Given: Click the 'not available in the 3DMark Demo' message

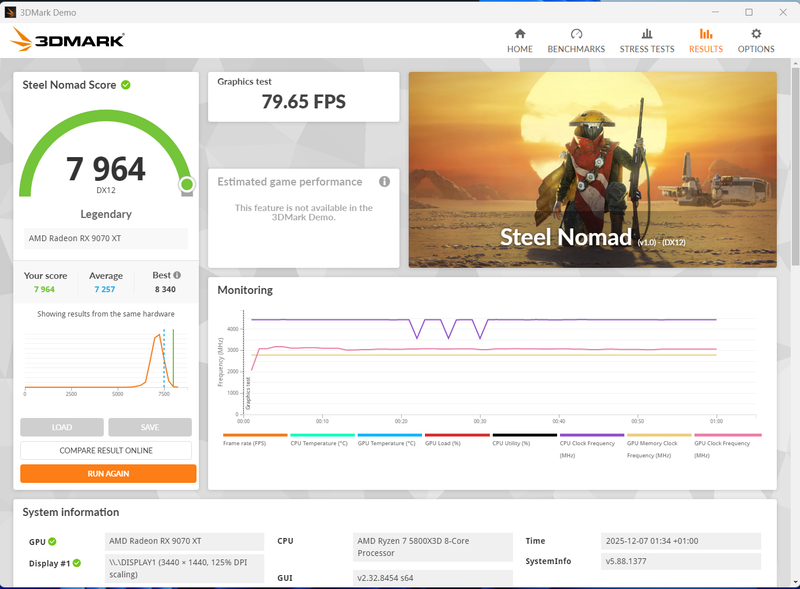Looking at the screenshot, I should (x=304, y=212).
